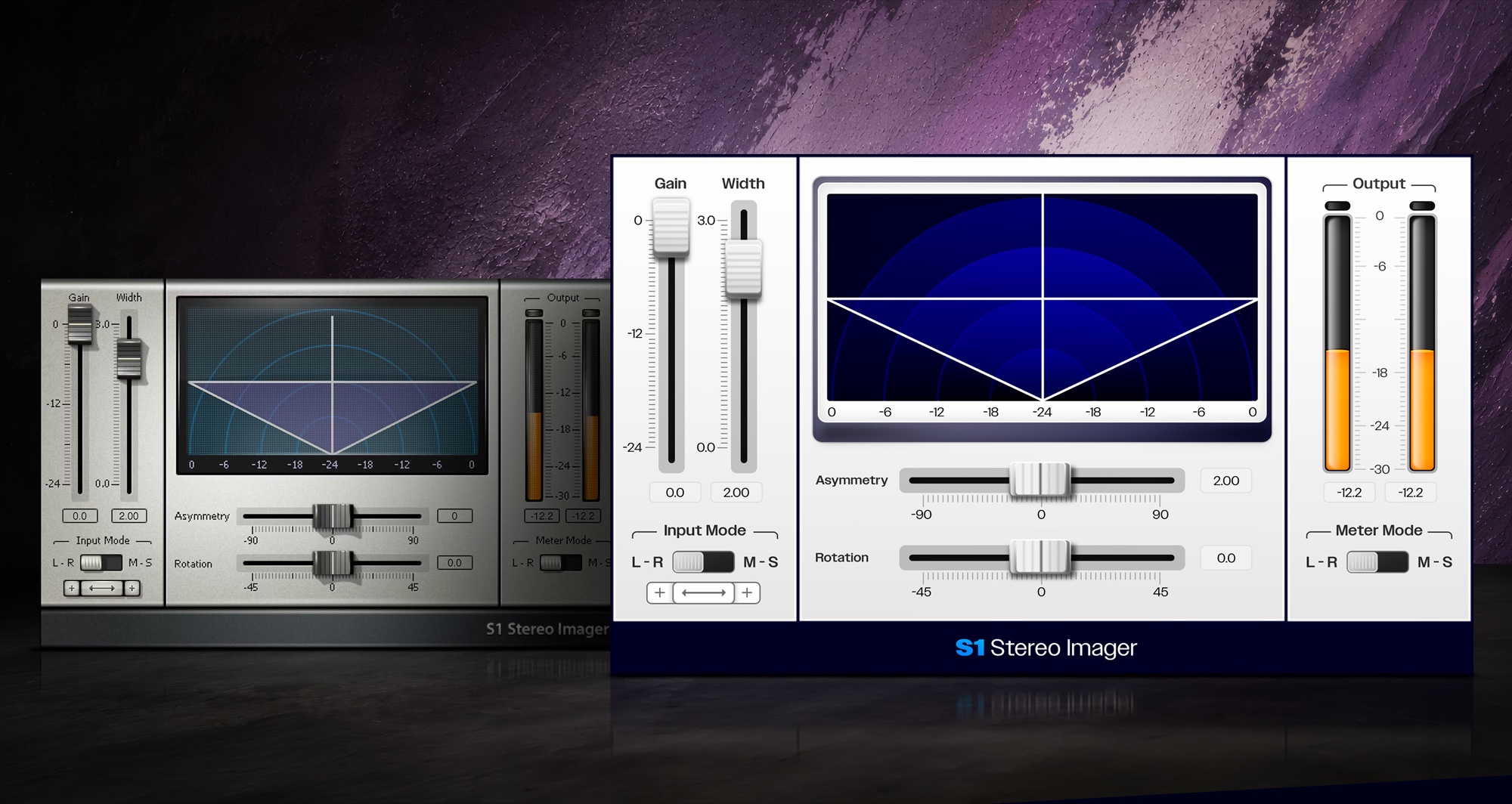Reset left output clip indicator in new S1

pos(1337,206)
